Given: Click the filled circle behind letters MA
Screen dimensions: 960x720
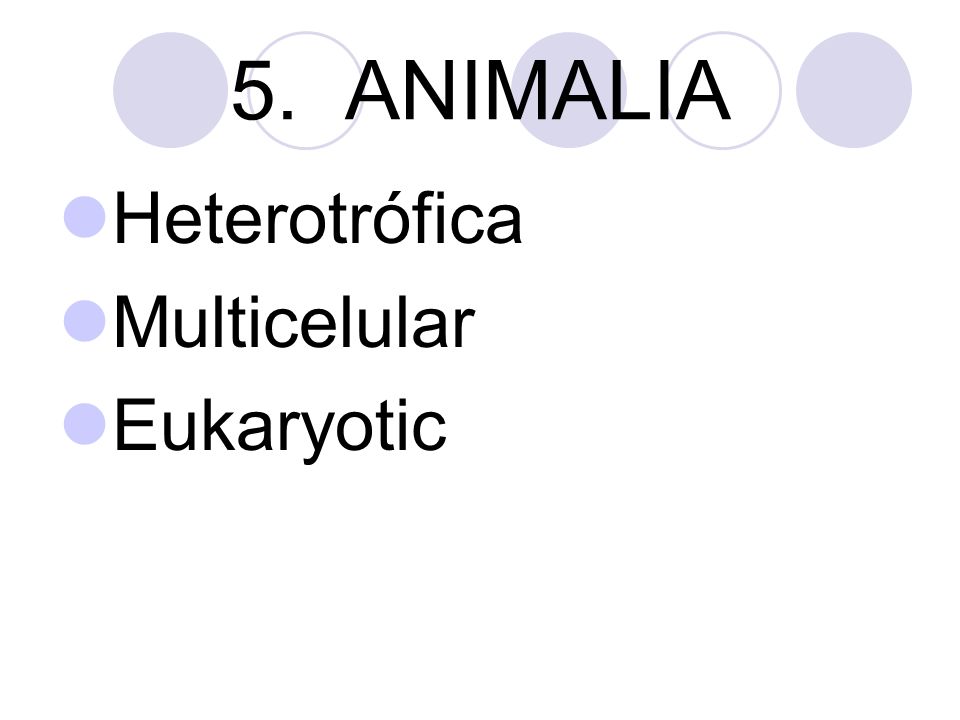Looking at the screenshot, I should pyautogui.click(x=569, y=90).
